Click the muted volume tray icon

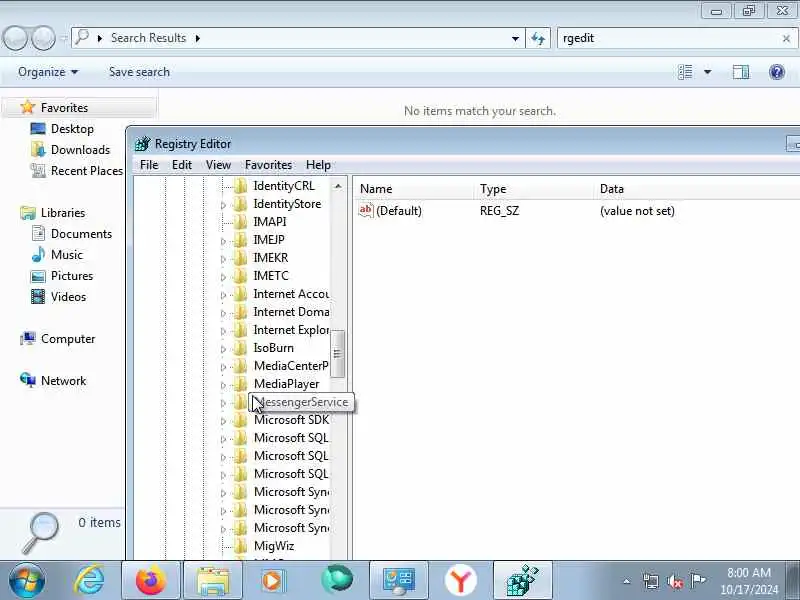pyautogui.click(x=674, y=581)
